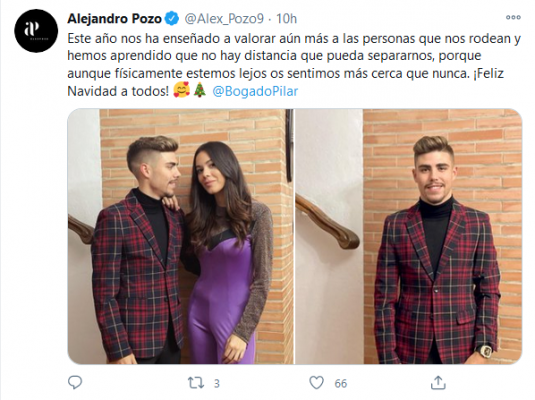Click the like count 66

(341, 384)
